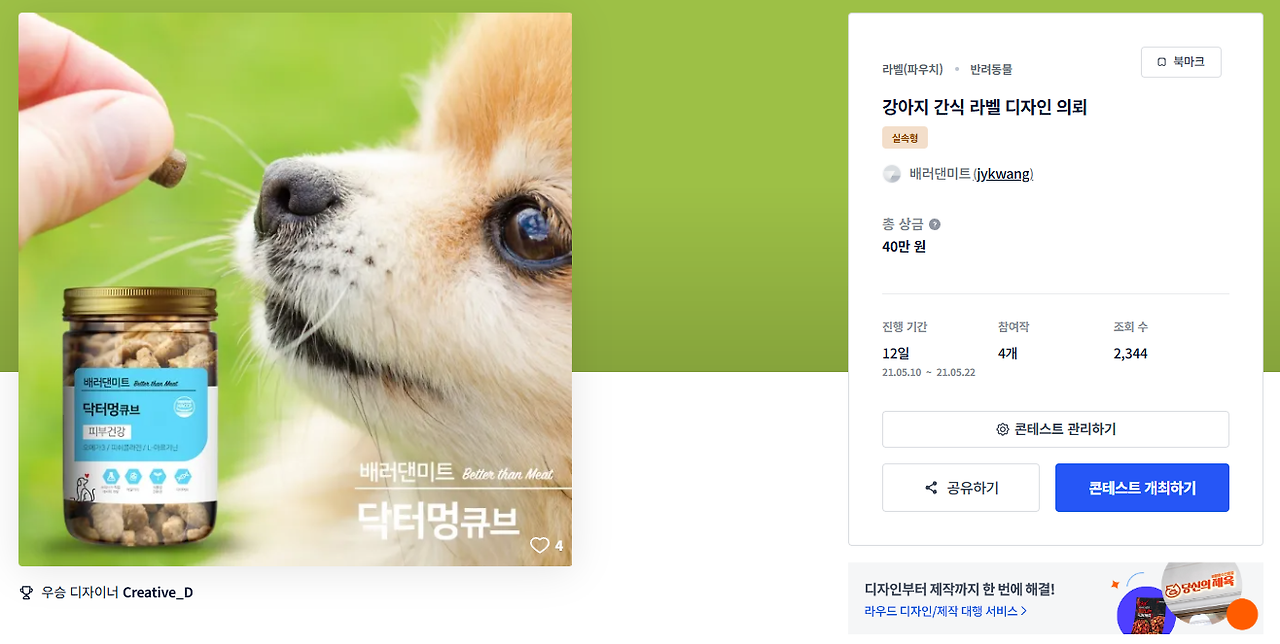Open the winning dog snack design image
The image size is (1280, 644).
tap(295, 289)
